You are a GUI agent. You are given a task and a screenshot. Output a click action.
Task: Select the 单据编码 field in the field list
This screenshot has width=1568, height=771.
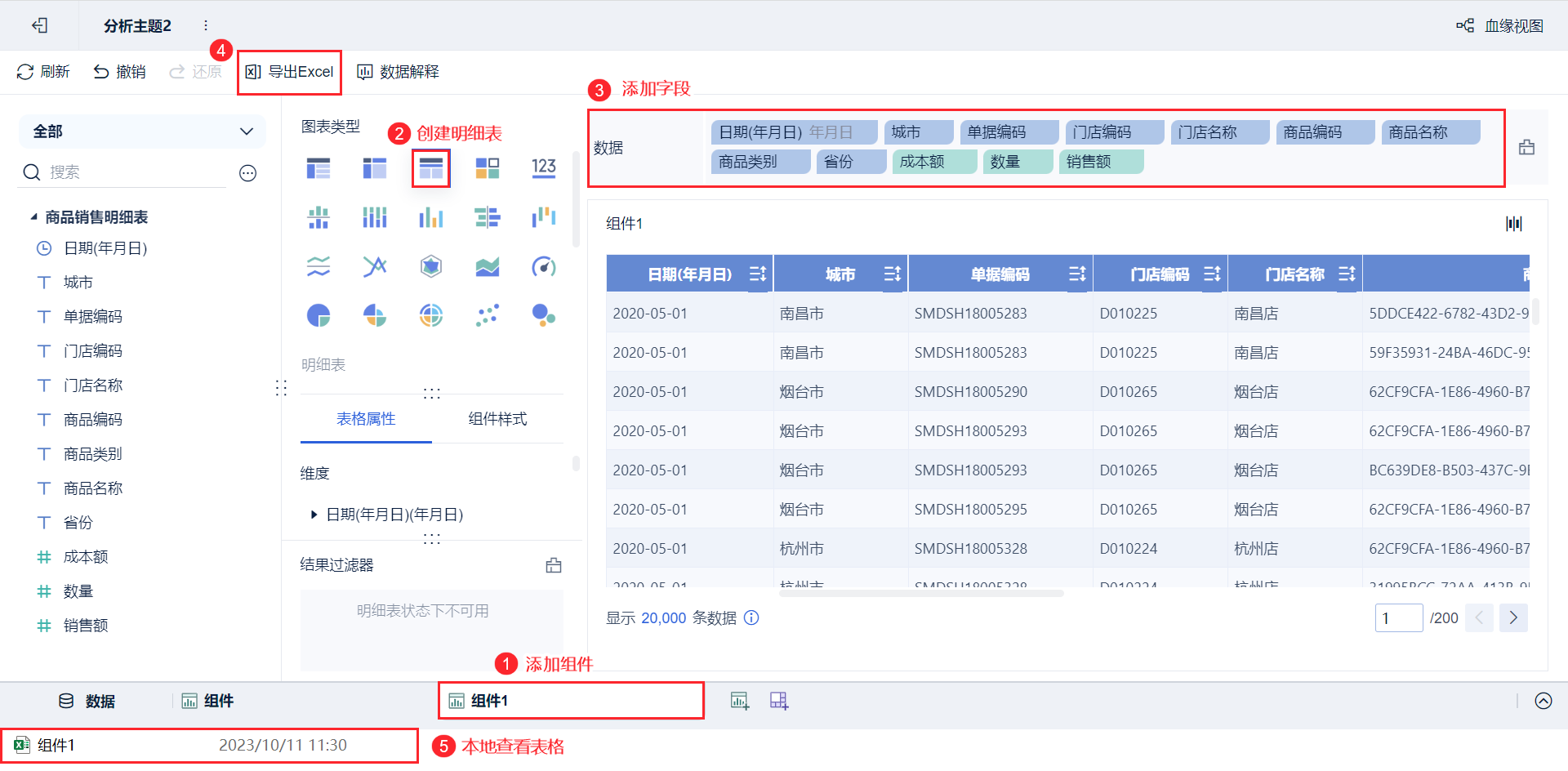(x=93, y=317)
